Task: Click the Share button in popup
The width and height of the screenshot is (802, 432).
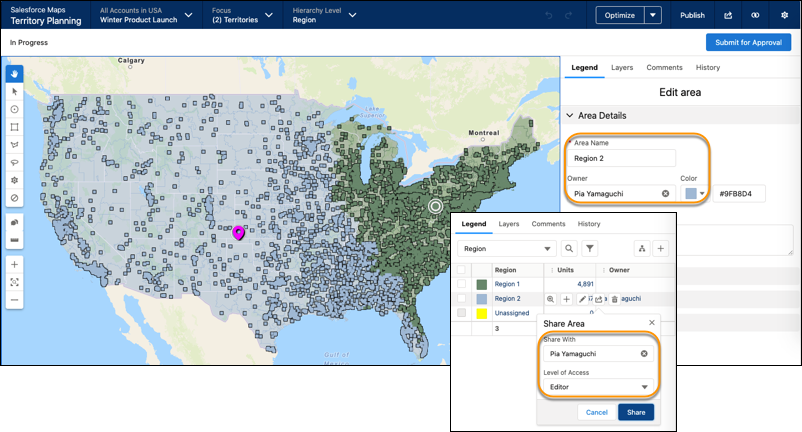Action: (x=636, y=412)
